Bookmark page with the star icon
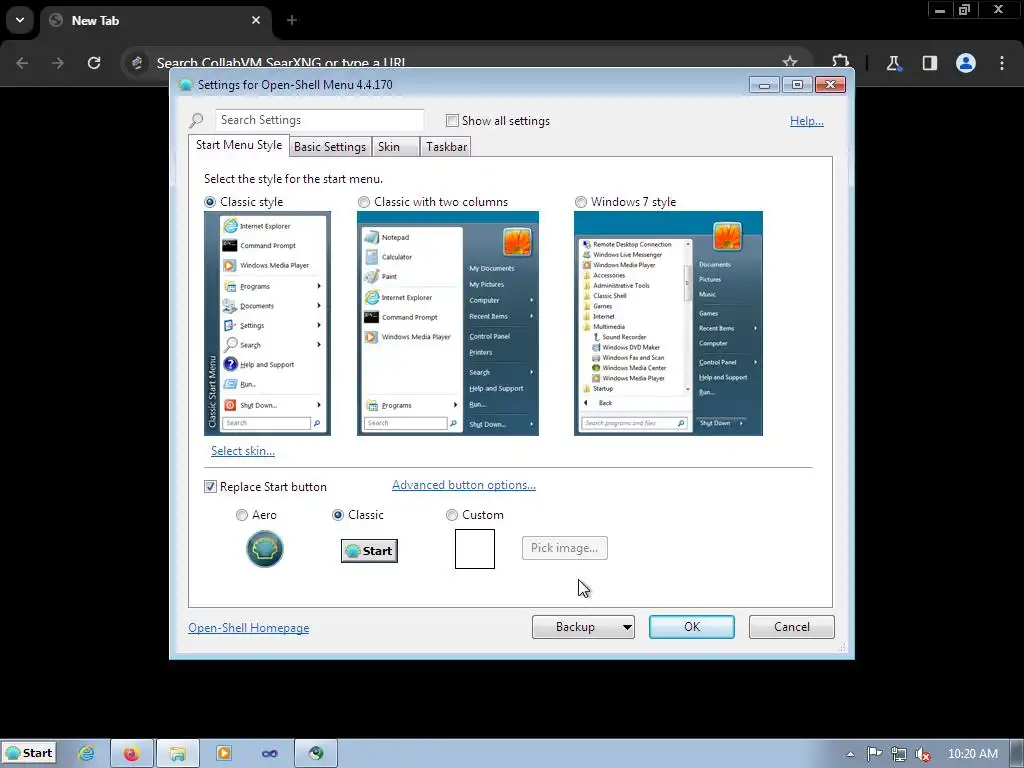The height and width of the screenshot is (768, 1024). coord(790,63)
